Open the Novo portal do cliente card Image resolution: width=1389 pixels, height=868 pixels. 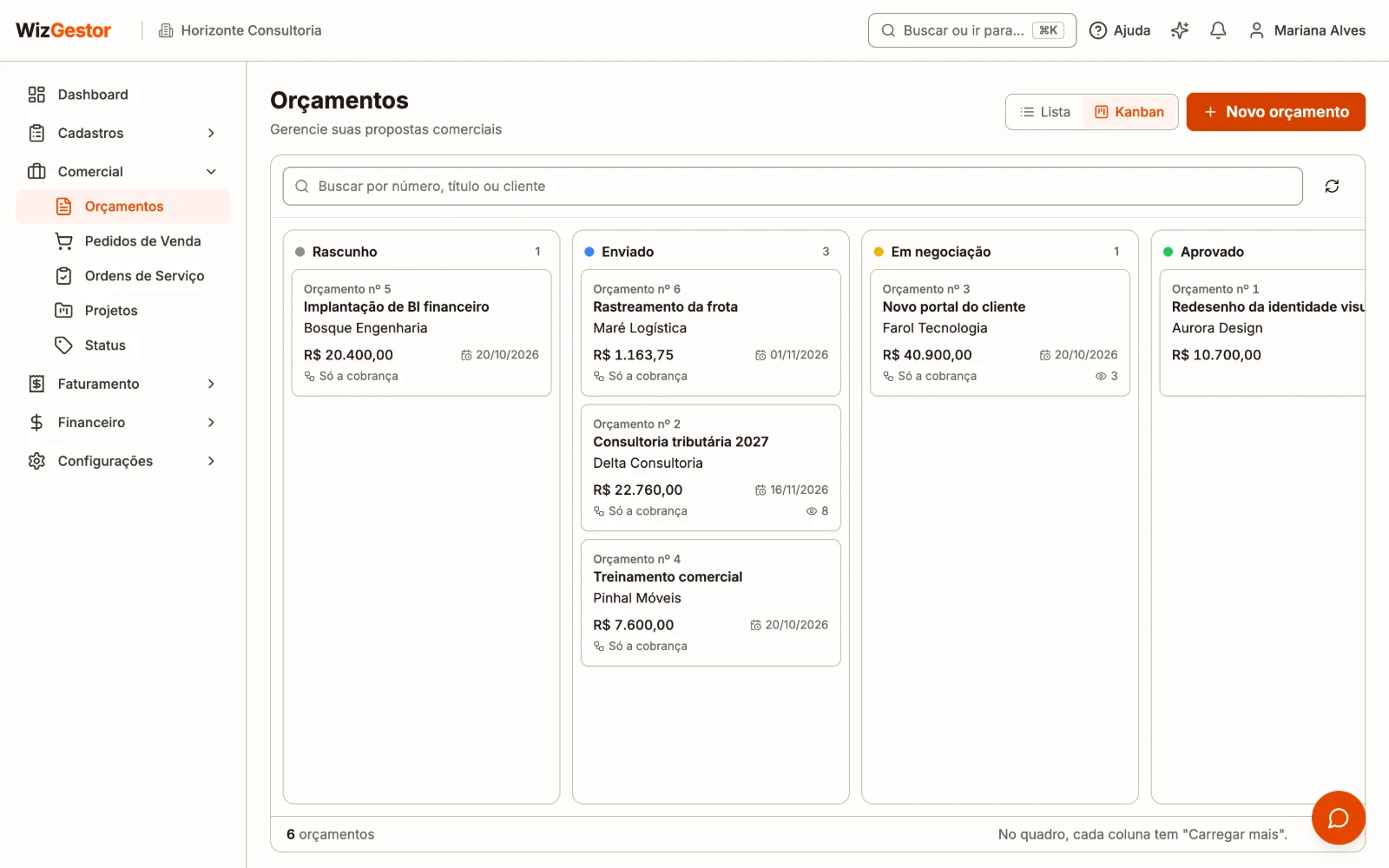(1000, 332)
